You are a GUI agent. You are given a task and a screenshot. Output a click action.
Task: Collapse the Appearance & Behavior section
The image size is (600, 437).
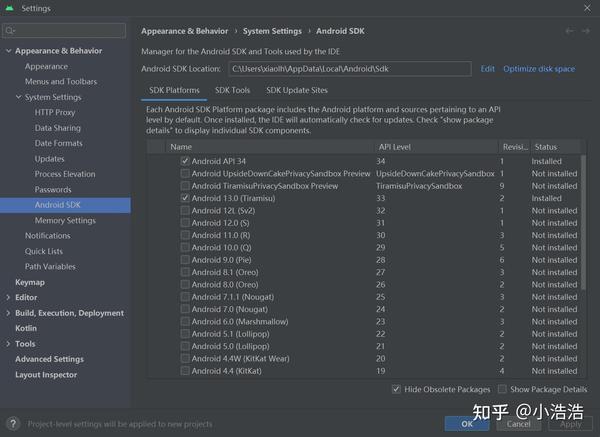coord(8,51)
